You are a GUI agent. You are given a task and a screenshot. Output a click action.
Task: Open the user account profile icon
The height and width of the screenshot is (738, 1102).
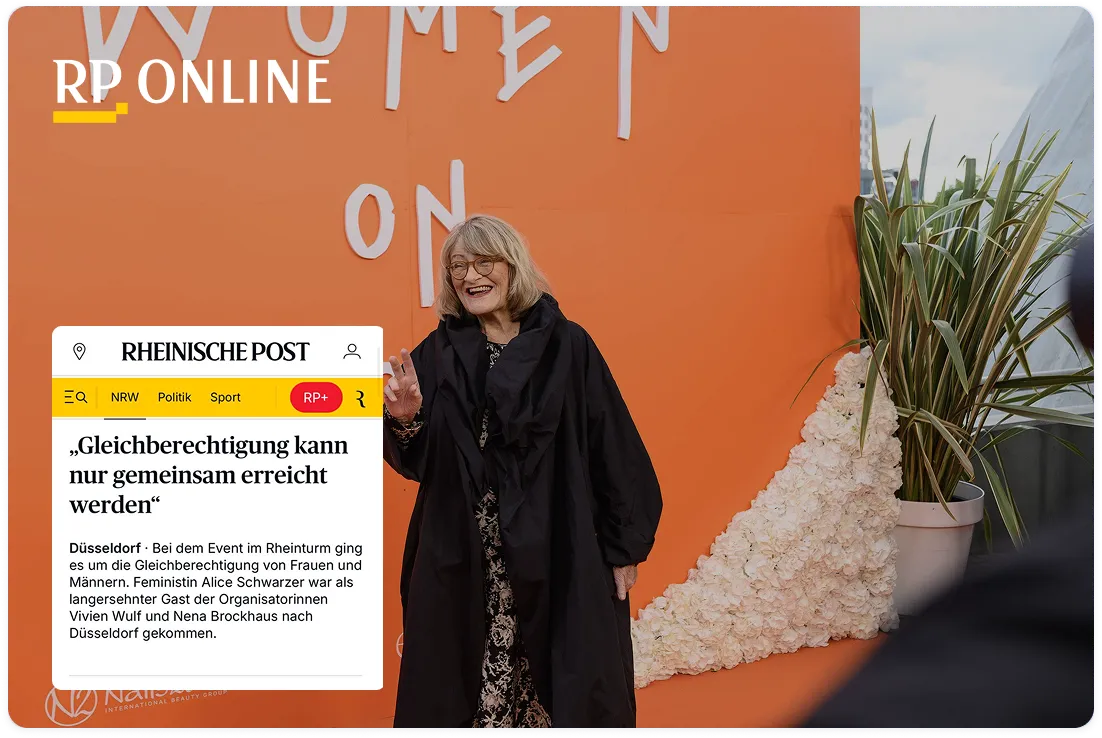tap(352, 351)
